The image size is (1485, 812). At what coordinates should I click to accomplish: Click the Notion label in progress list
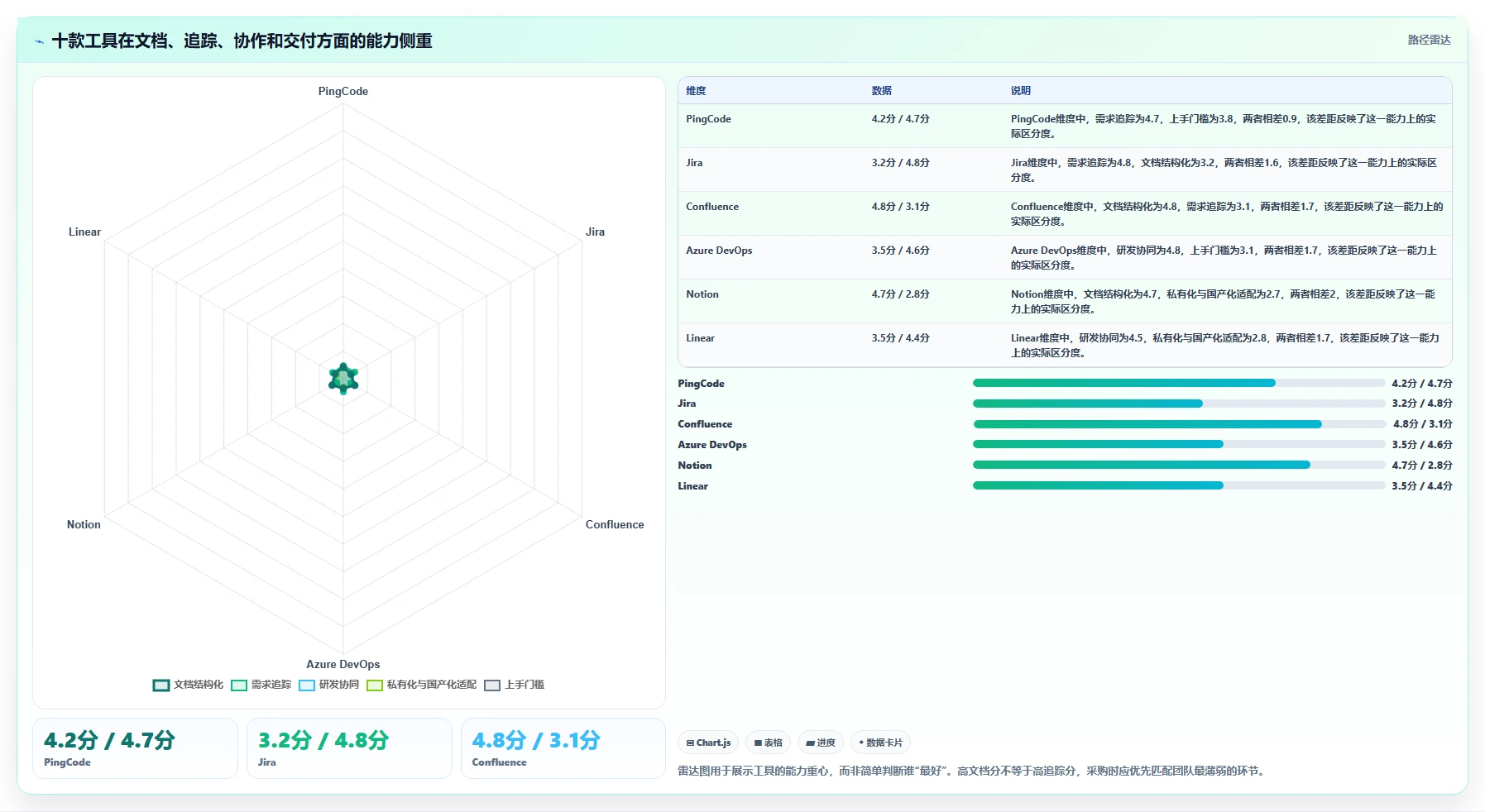pos(695,466)
